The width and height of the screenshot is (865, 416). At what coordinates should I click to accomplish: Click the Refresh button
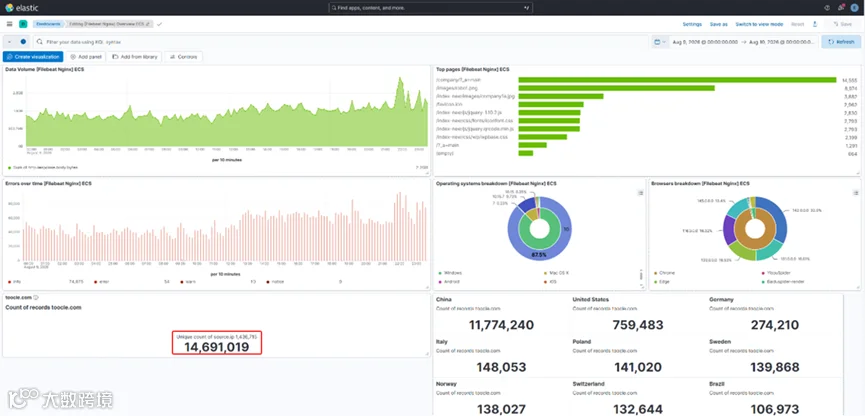(841, 42)
